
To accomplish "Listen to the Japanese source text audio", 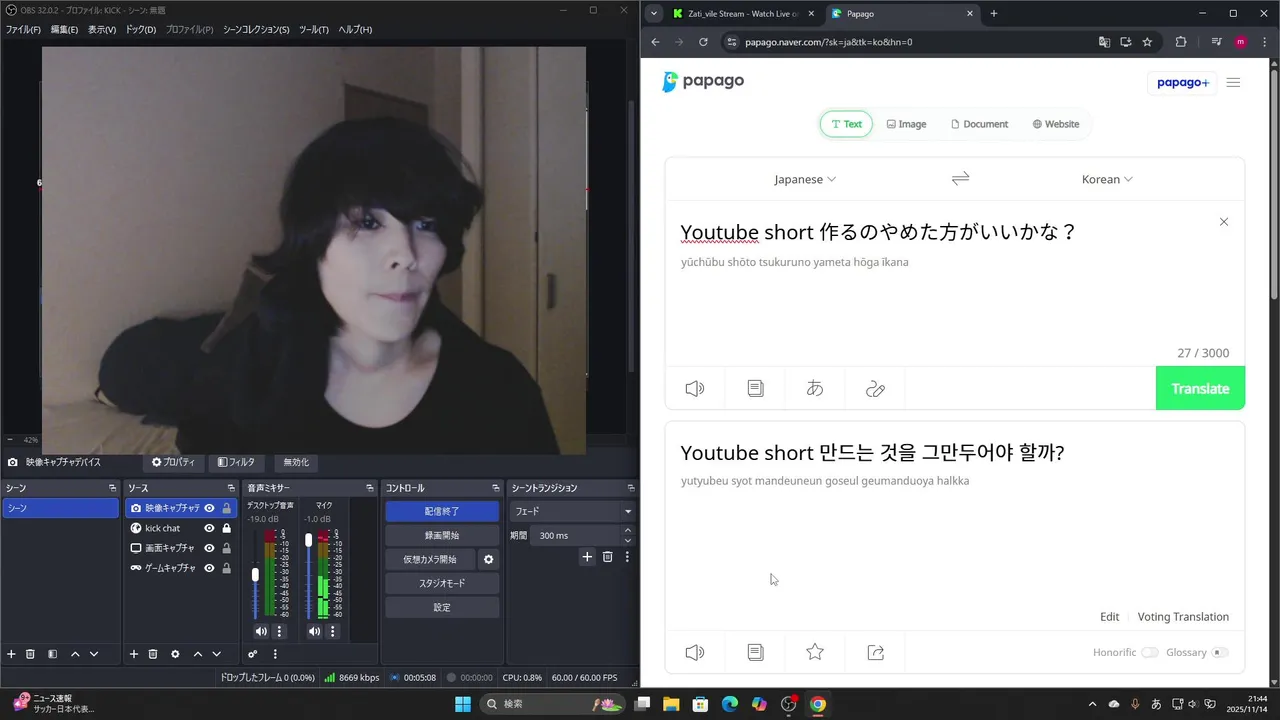I will (x=695, y=389).
